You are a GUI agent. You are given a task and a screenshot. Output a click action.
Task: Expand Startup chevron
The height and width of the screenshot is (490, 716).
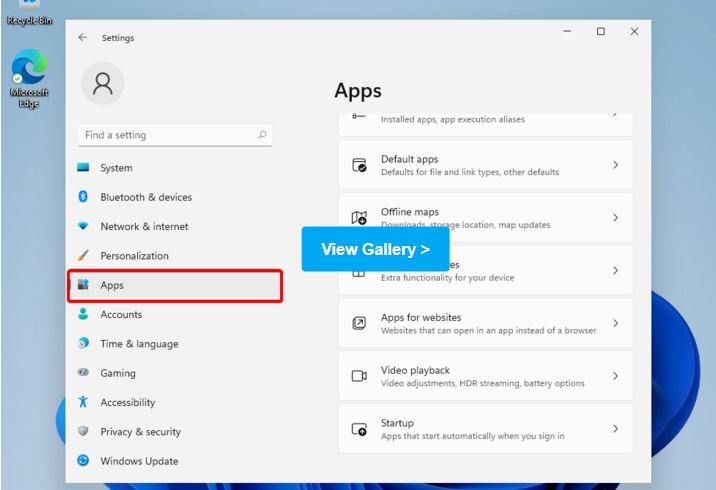coord(616,429)
